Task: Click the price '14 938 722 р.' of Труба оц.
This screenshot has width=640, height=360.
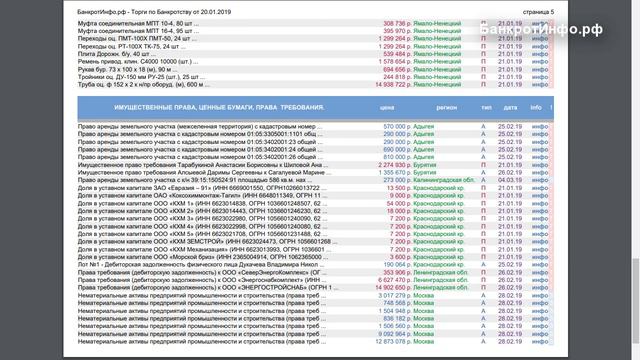Action: click(393, 84)
